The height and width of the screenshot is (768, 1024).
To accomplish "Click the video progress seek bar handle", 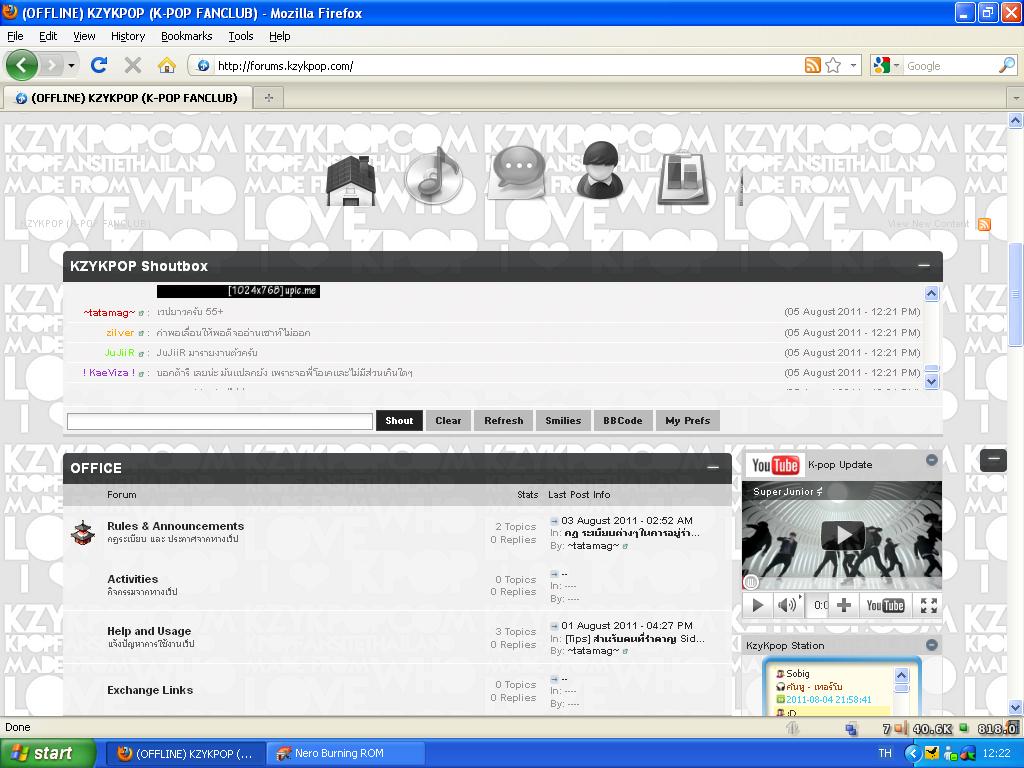I will click(x=751, y=581).
